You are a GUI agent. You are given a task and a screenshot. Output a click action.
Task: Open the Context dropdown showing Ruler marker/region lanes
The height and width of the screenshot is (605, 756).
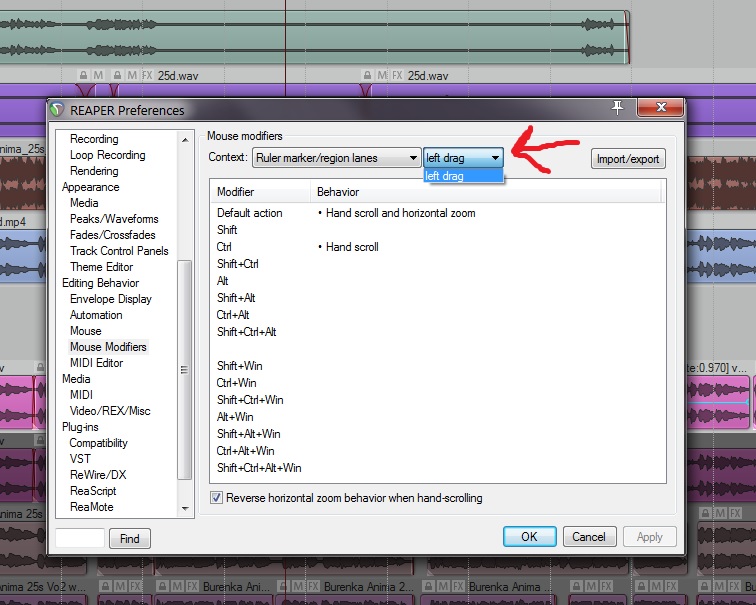336,158
